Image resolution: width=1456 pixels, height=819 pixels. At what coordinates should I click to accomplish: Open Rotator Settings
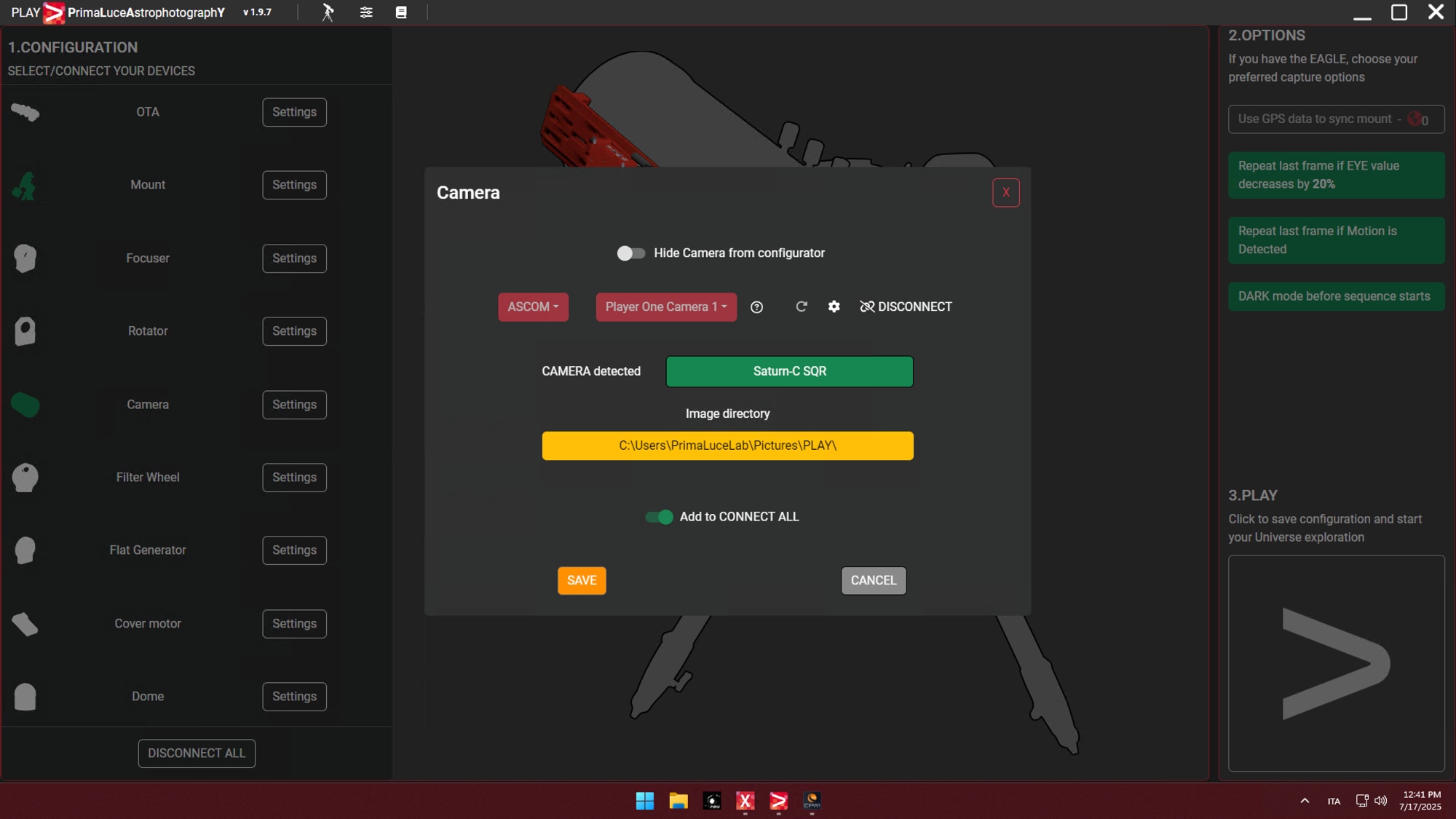(294, 331)
